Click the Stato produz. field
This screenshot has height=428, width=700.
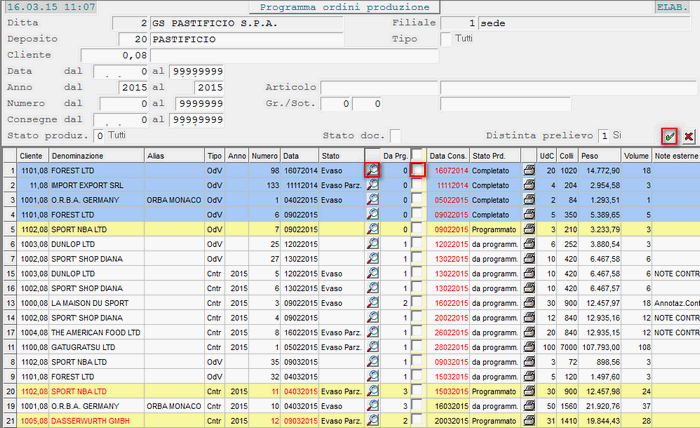[x=99, y=136]
